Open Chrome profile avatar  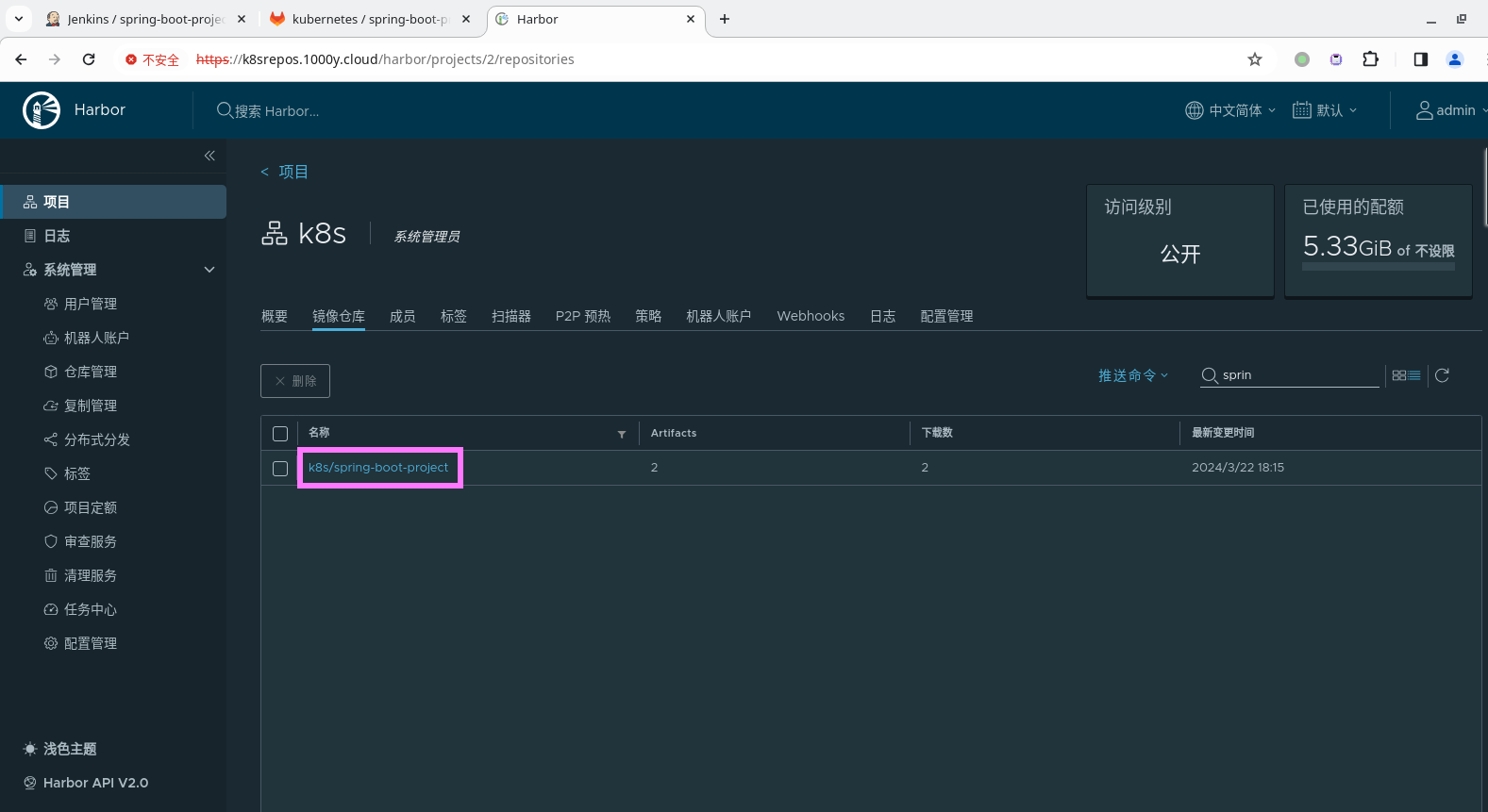1455,59
